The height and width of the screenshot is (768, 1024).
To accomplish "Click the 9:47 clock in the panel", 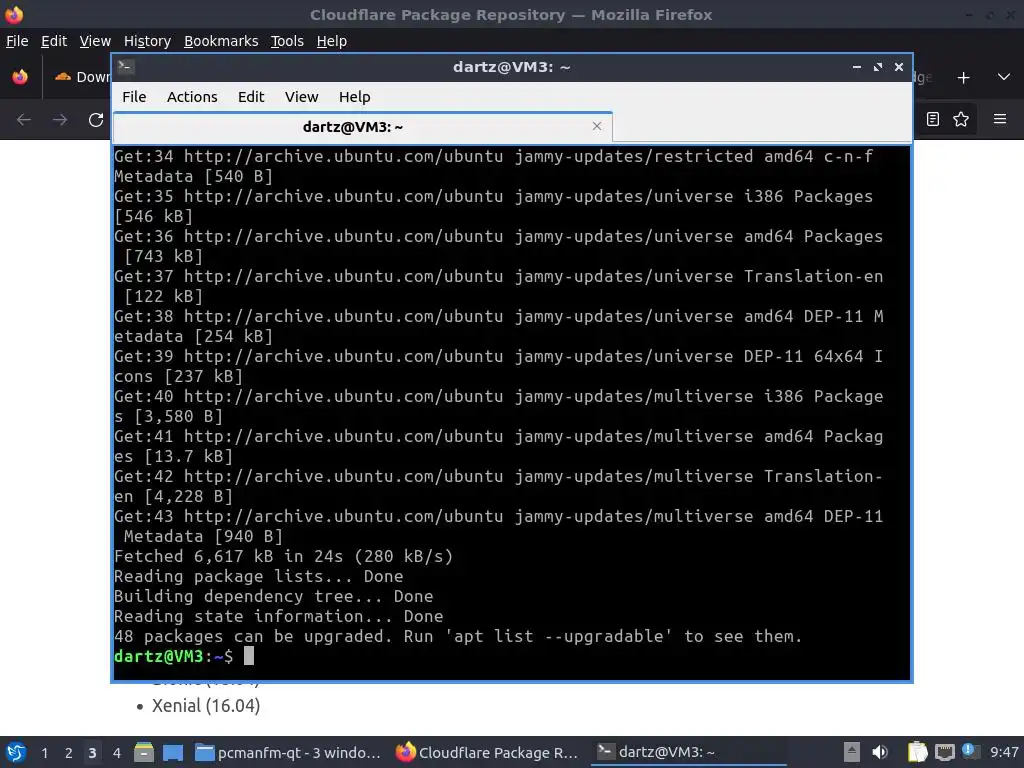I will pos(1004,752).
